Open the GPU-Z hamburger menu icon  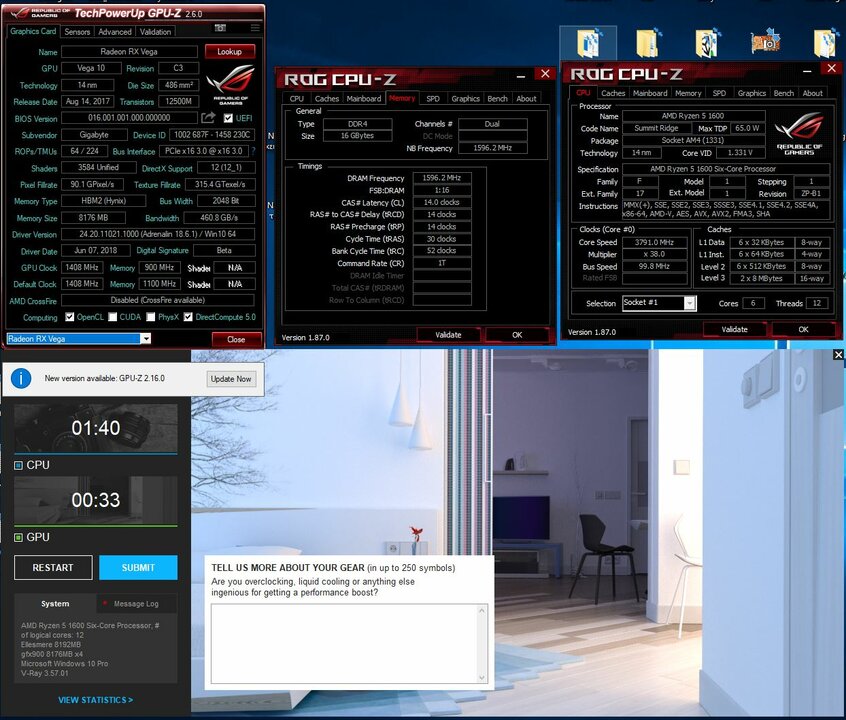[x=255, y=28]
